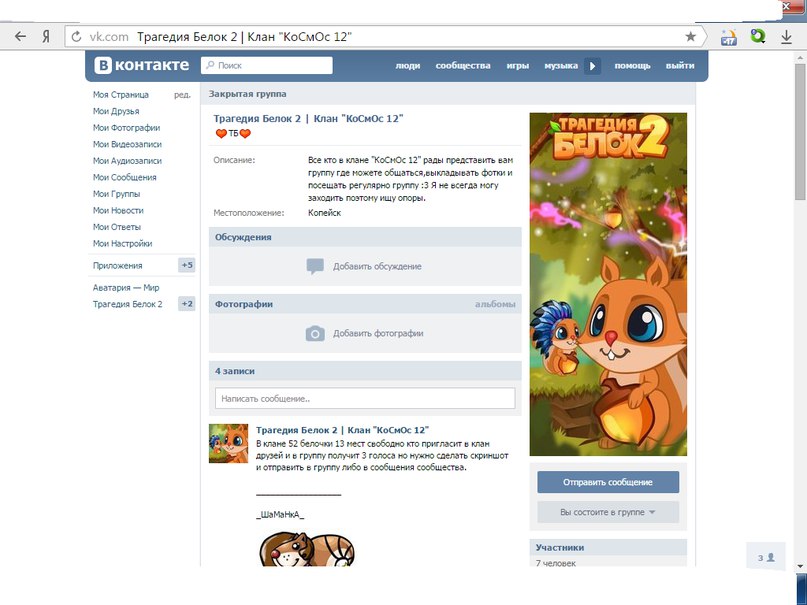This screenshot has width=807, height=605.
Task: Click выйти to log out
Action: point(680,66)
